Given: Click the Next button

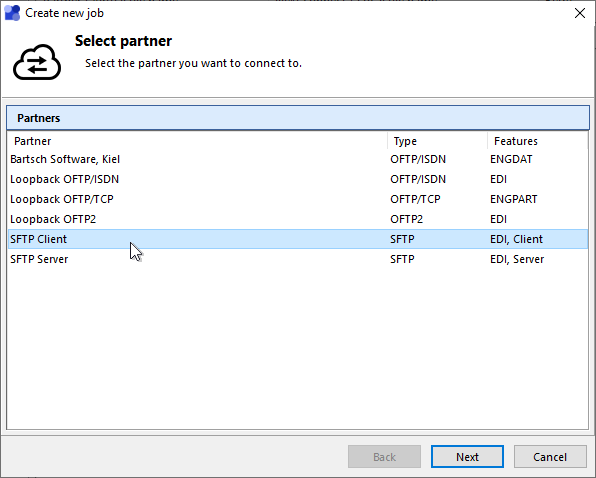Looking at the screenshot, I should 467,456.
